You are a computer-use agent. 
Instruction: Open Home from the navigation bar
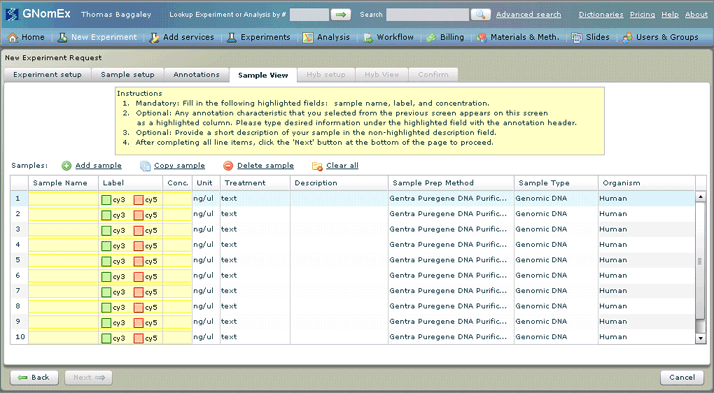[26, 37]
